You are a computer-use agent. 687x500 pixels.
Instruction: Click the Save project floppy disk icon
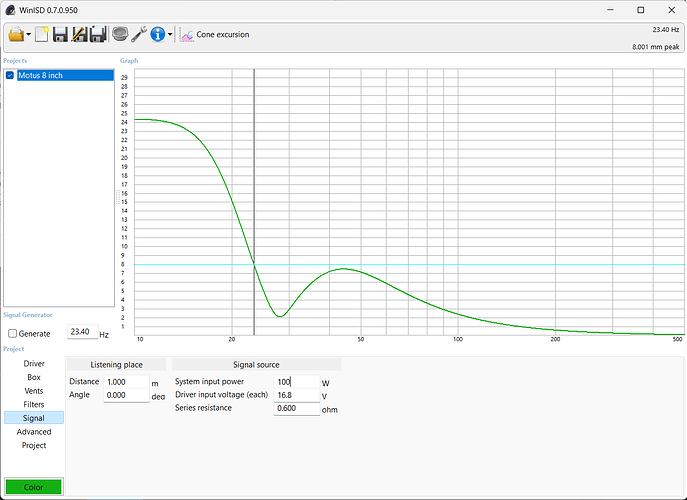coord(60,34)
